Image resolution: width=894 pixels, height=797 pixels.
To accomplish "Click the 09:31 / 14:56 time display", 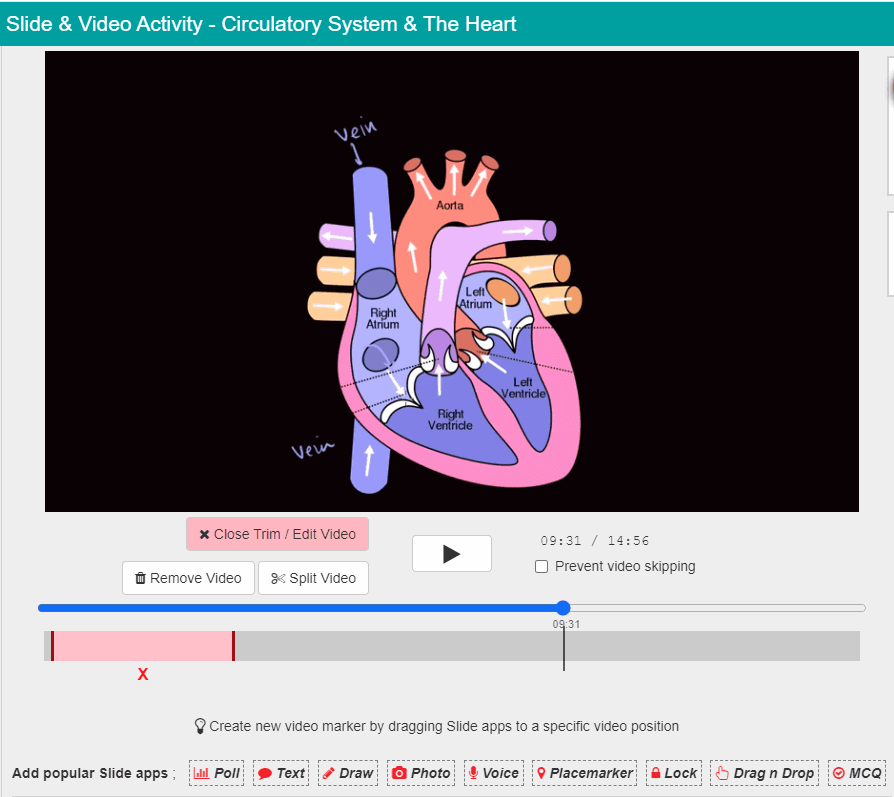I will pos(595,540).
